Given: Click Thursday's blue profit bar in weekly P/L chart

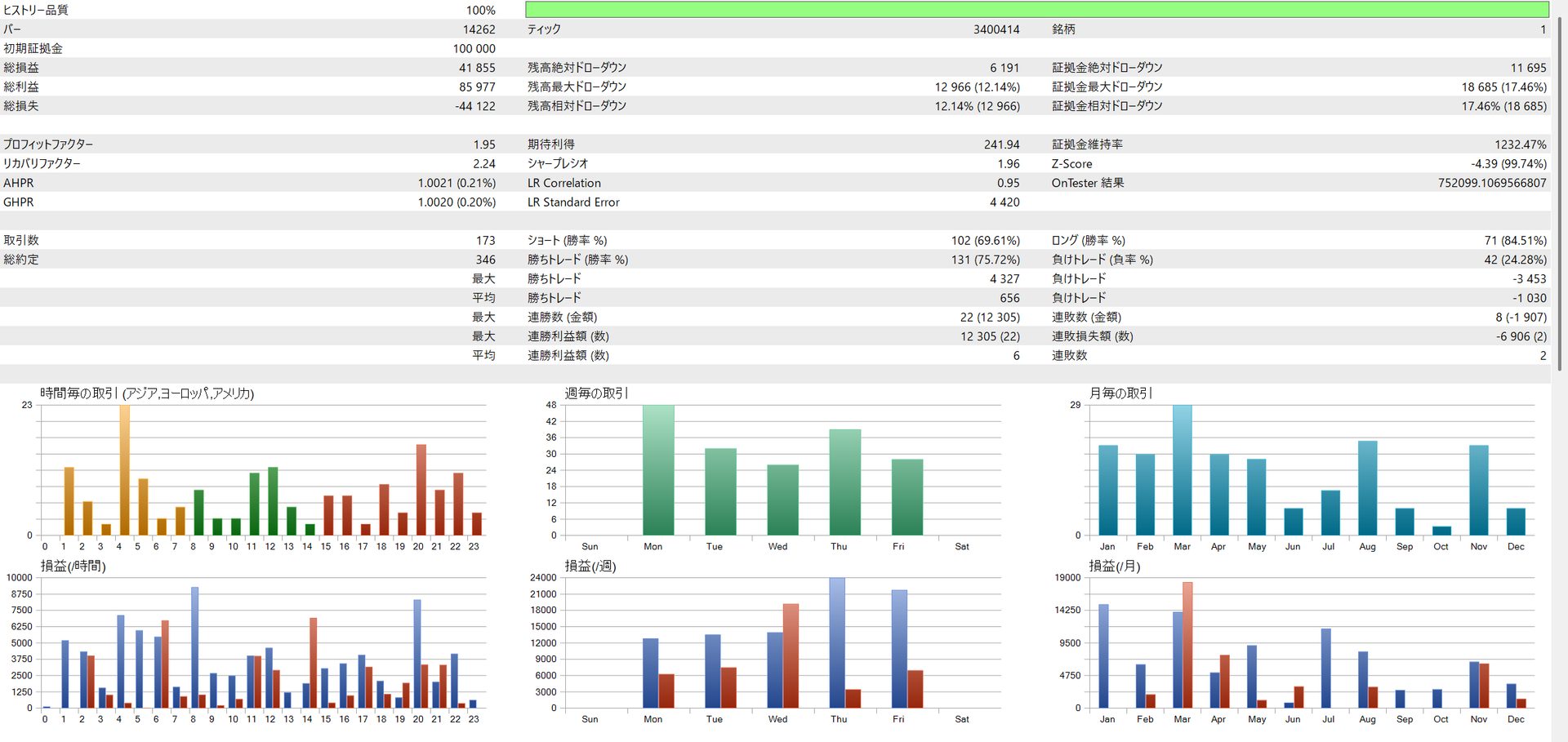Looking at the screenshot, I should (x=837, y=642).
